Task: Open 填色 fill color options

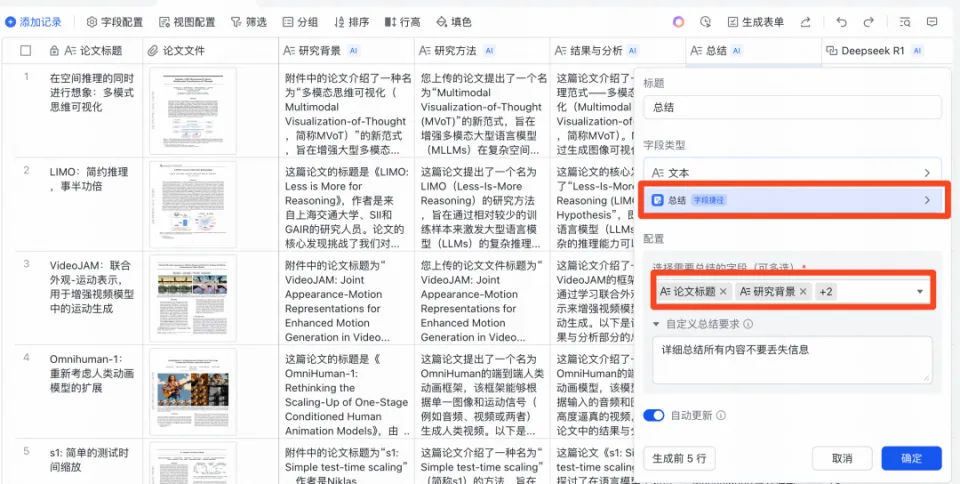Action: coord(454,22)
